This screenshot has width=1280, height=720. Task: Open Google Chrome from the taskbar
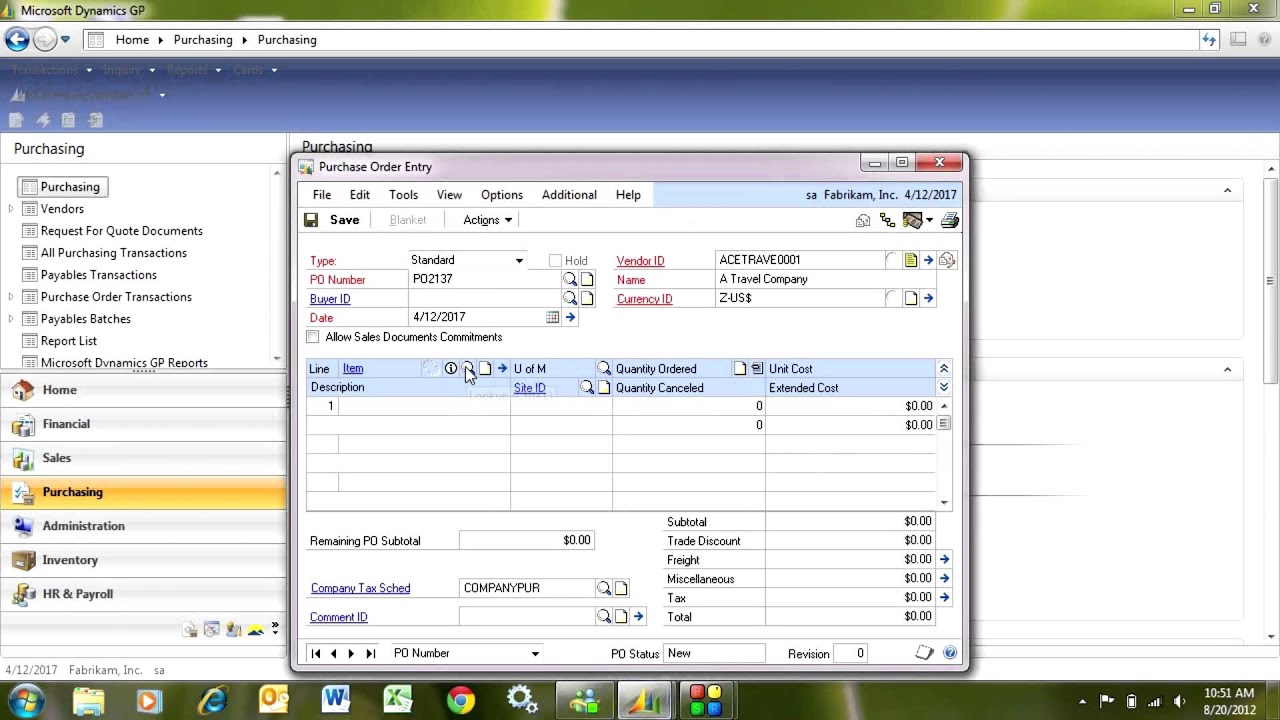click(460, 699)
